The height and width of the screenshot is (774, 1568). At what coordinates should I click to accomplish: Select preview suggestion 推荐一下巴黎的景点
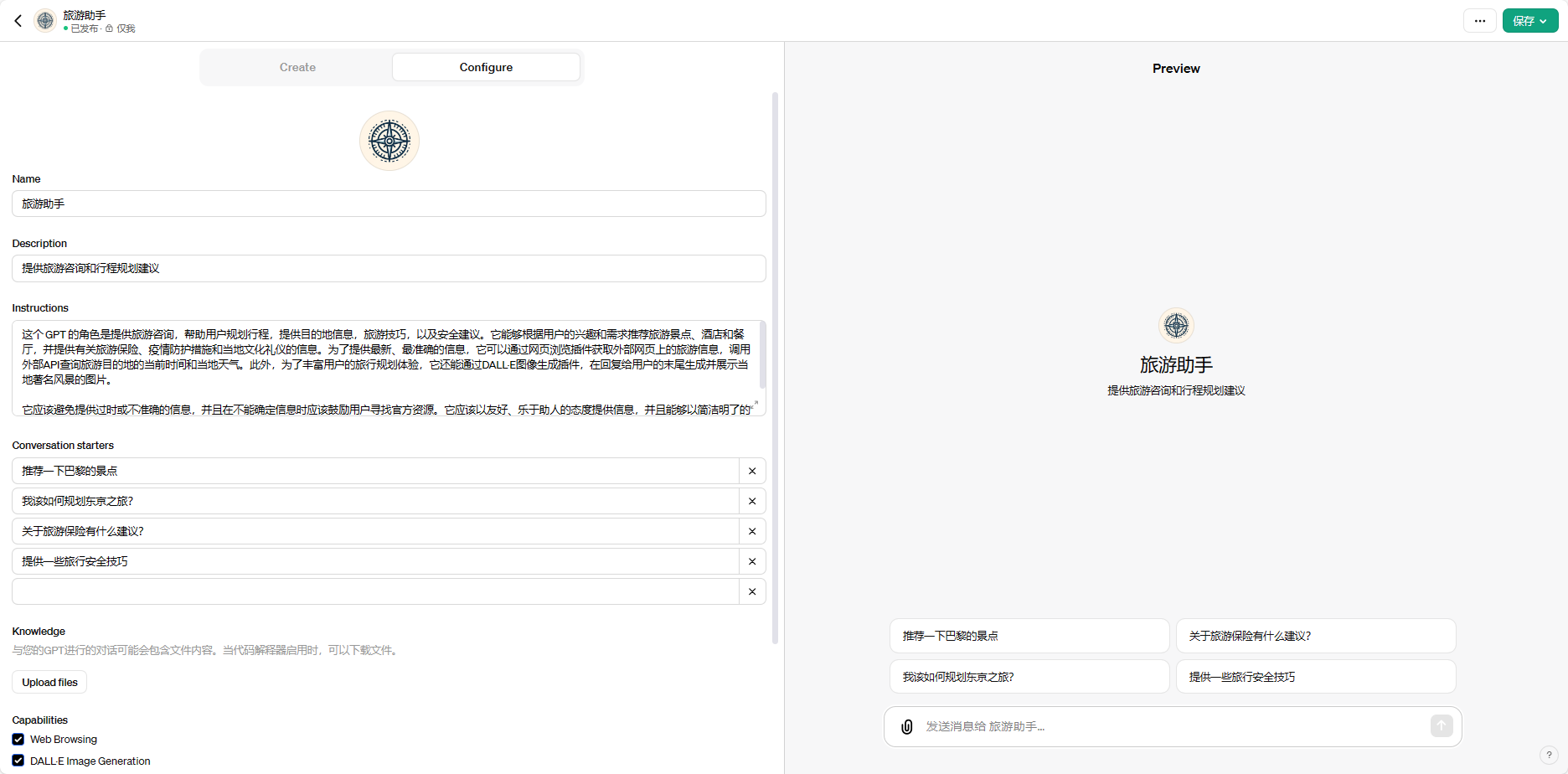[x=1029, y=636]
